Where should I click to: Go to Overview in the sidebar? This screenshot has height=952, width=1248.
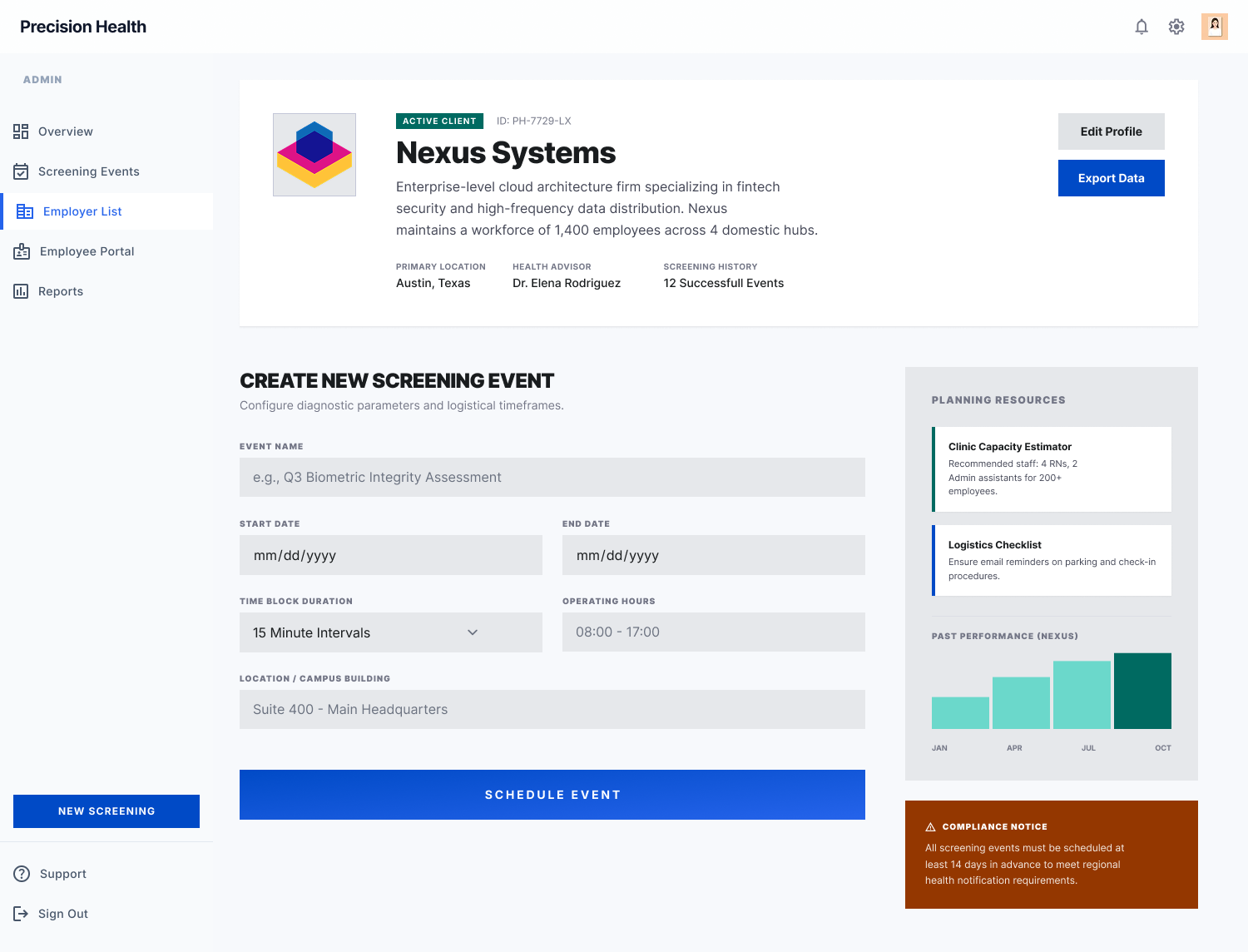pyautogui.click(x=106, y=131)
